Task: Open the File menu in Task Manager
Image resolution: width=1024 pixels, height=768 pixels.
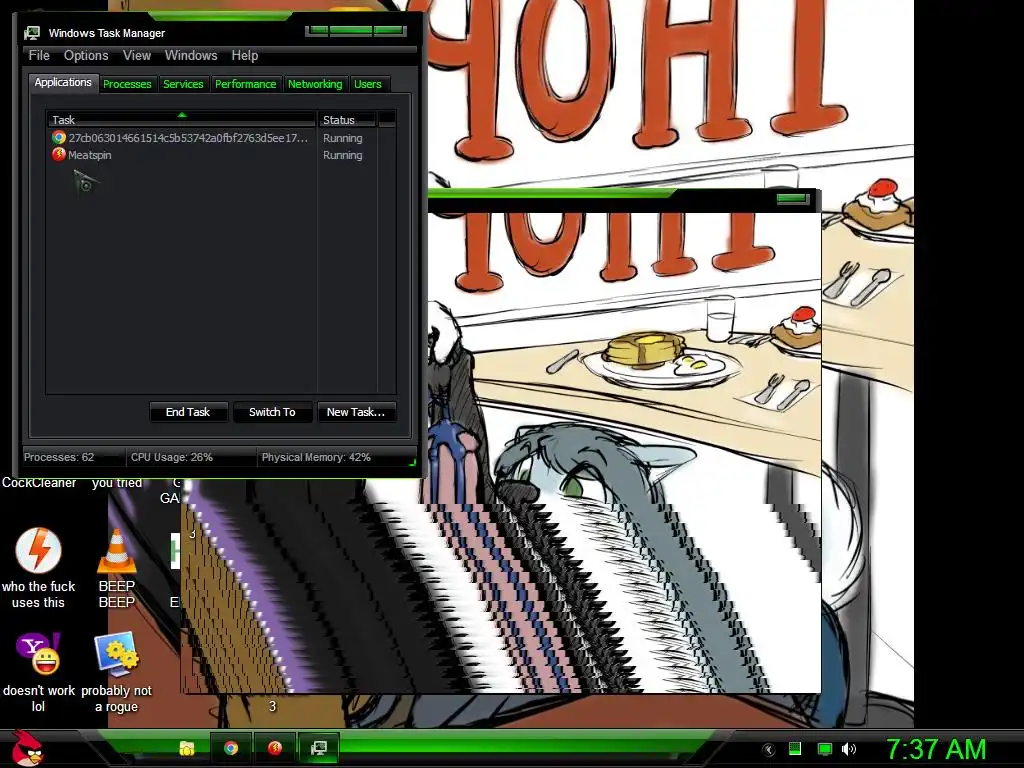Action: point(39,56)
